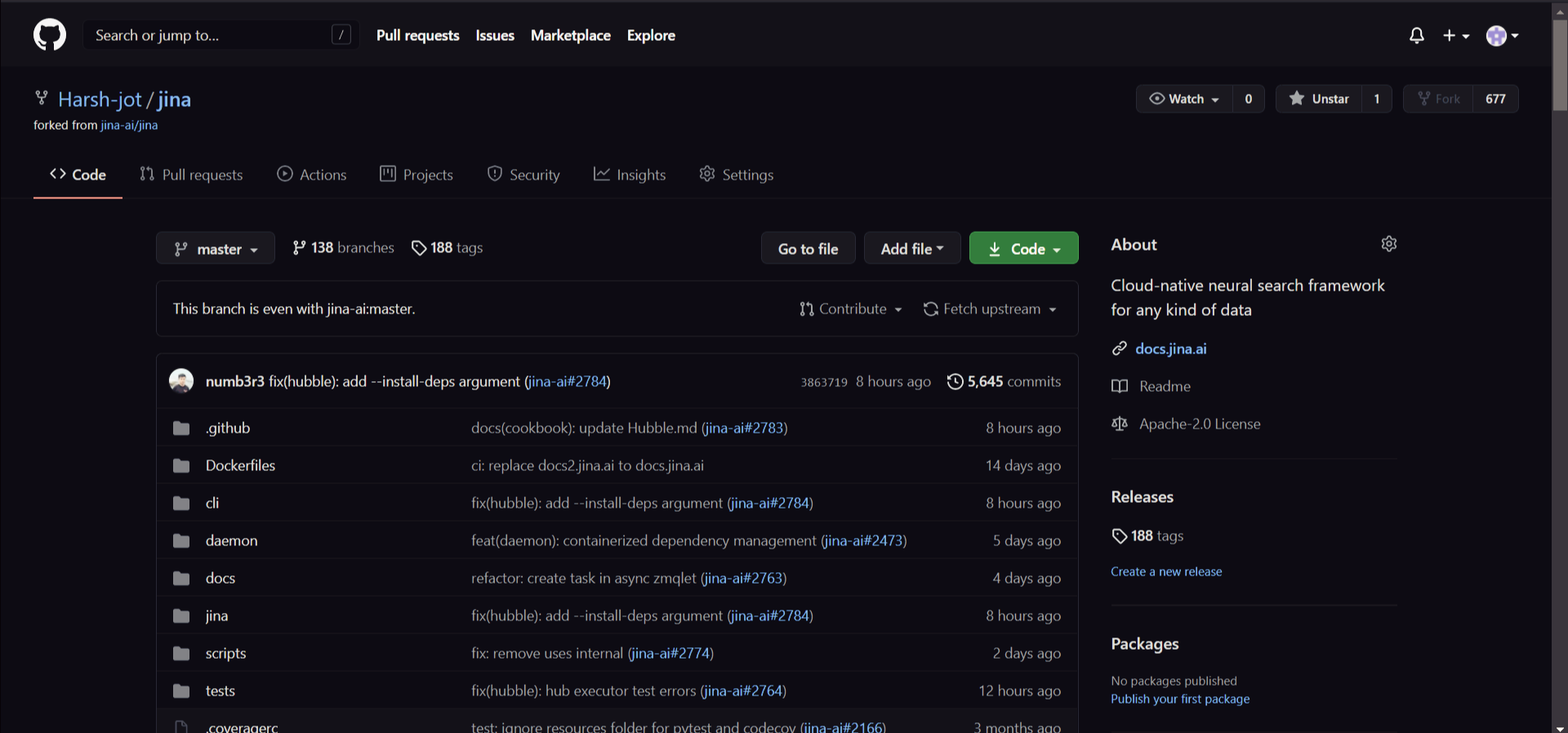Click Publish your first package
1568x733 pixels.
1180,699
